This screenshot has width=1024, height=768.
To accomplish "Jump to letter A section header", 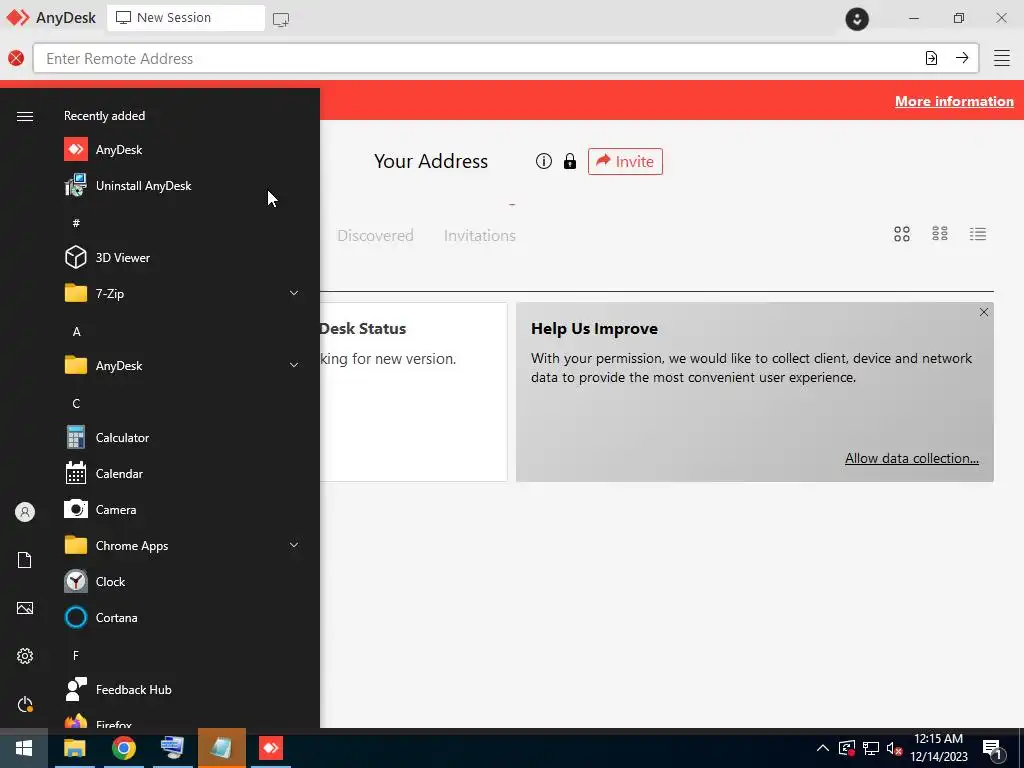I will point(76,332).
